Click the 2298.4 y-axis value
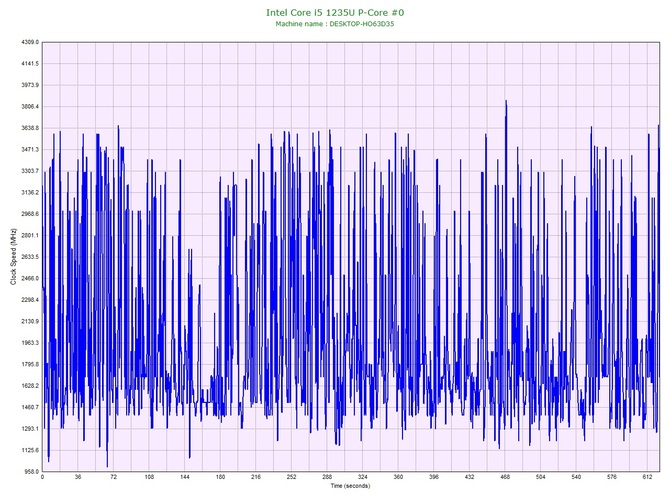Image resolution: width=670 pixels, height=503 pixels. [30, 300]
